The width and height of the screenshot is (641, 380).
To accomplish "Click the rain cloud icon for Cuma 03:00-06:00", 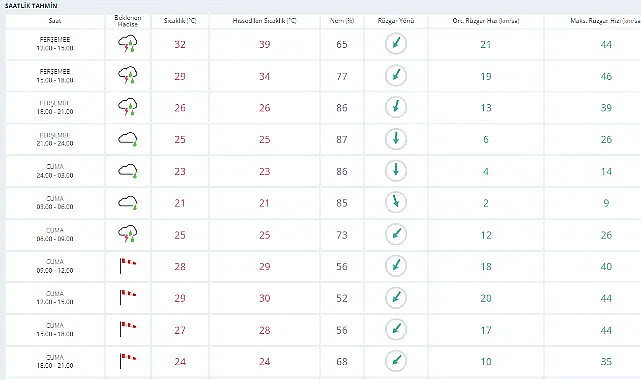I will click(128, 203).
